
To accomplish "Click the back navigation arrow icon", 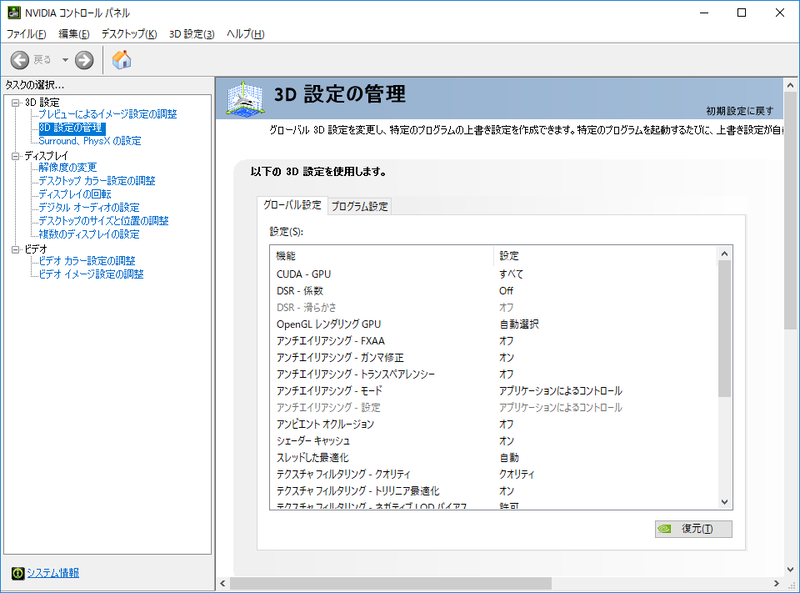I will click(21, 59).
